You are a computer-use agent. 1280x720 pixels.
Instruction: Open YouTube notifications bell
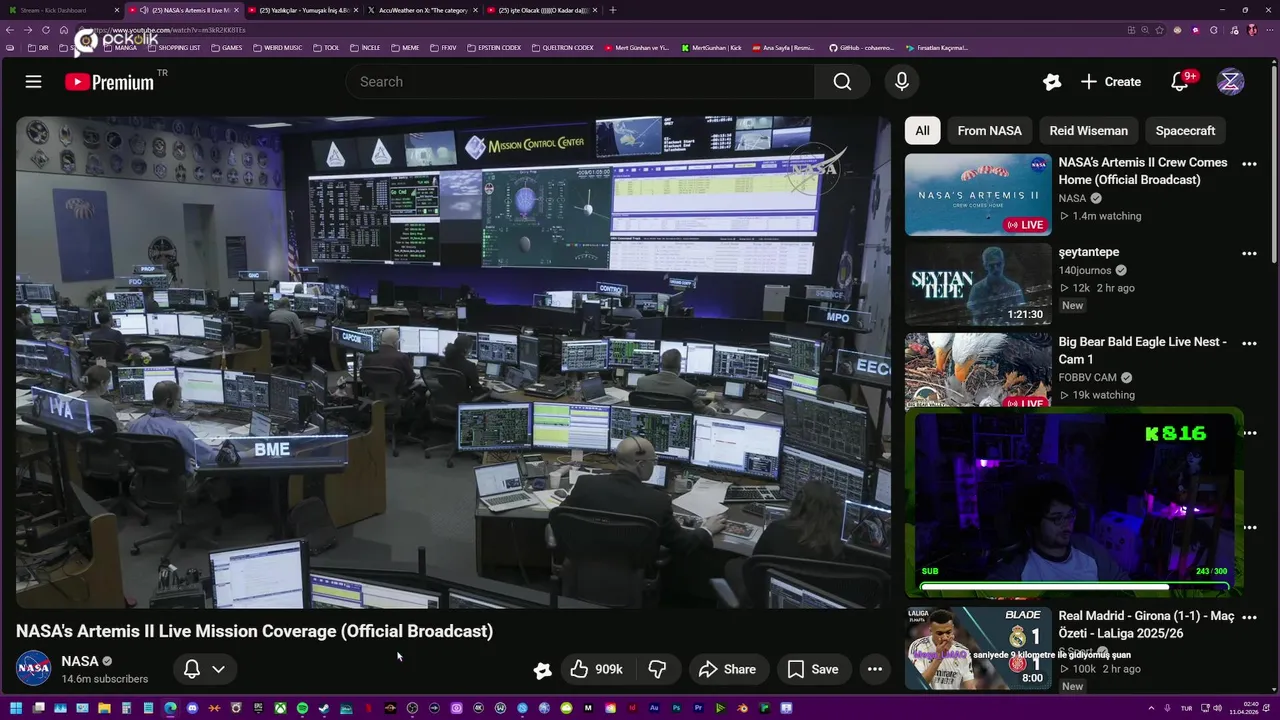point(1180,82)
